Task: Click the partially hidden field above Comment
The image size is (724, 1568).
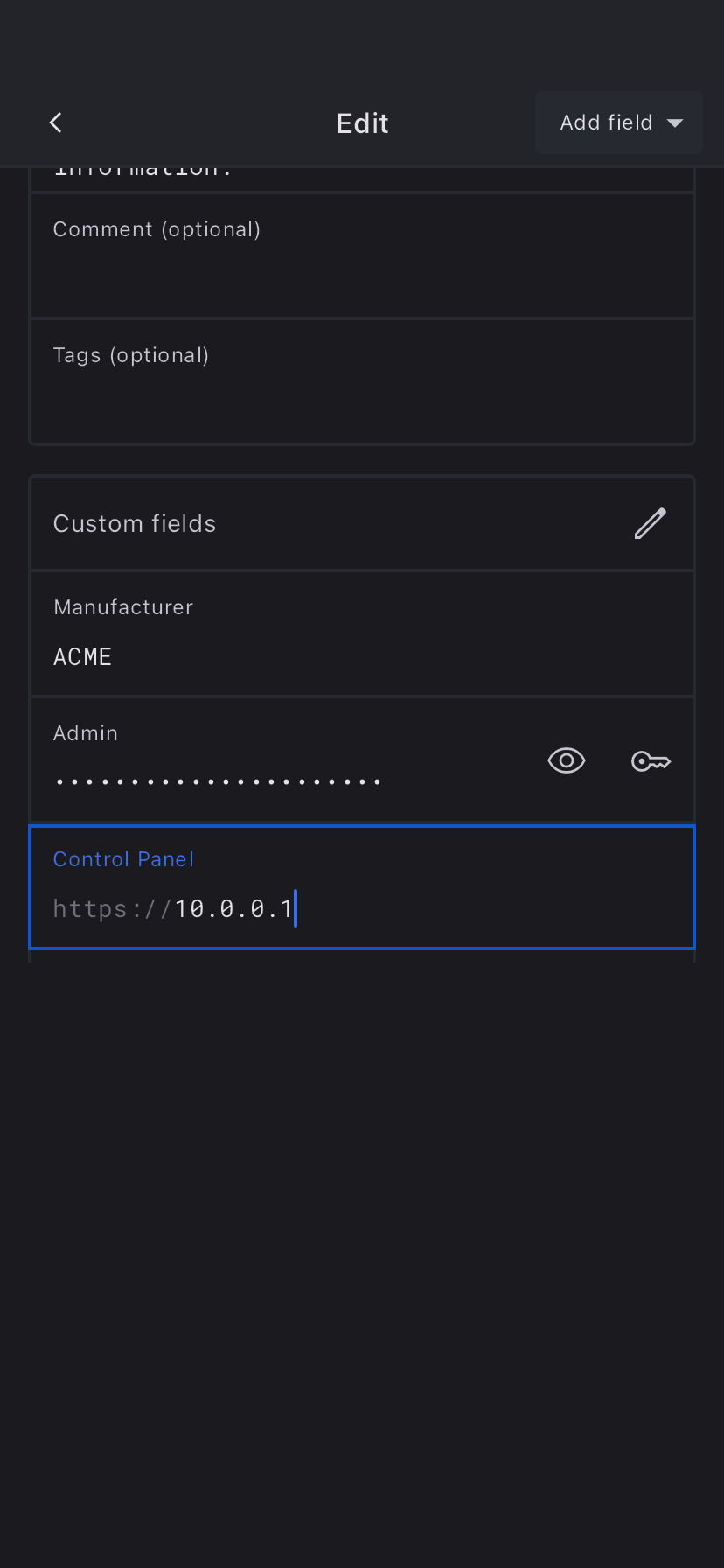Action: coord(362,175)
